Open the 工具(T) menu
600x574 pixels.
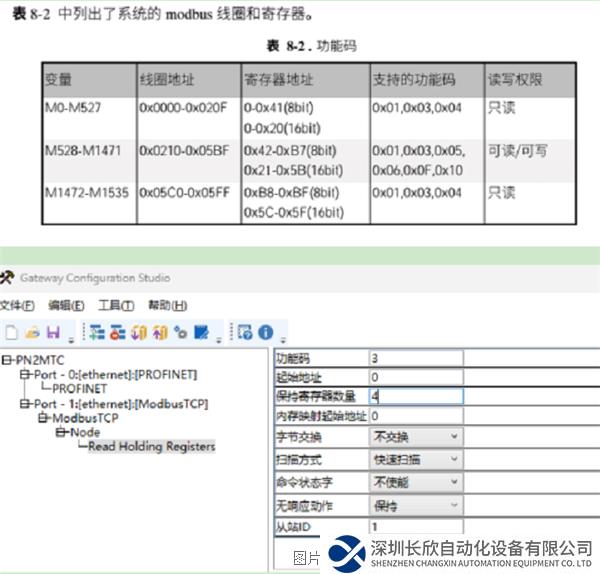click(x=115, y=305)
